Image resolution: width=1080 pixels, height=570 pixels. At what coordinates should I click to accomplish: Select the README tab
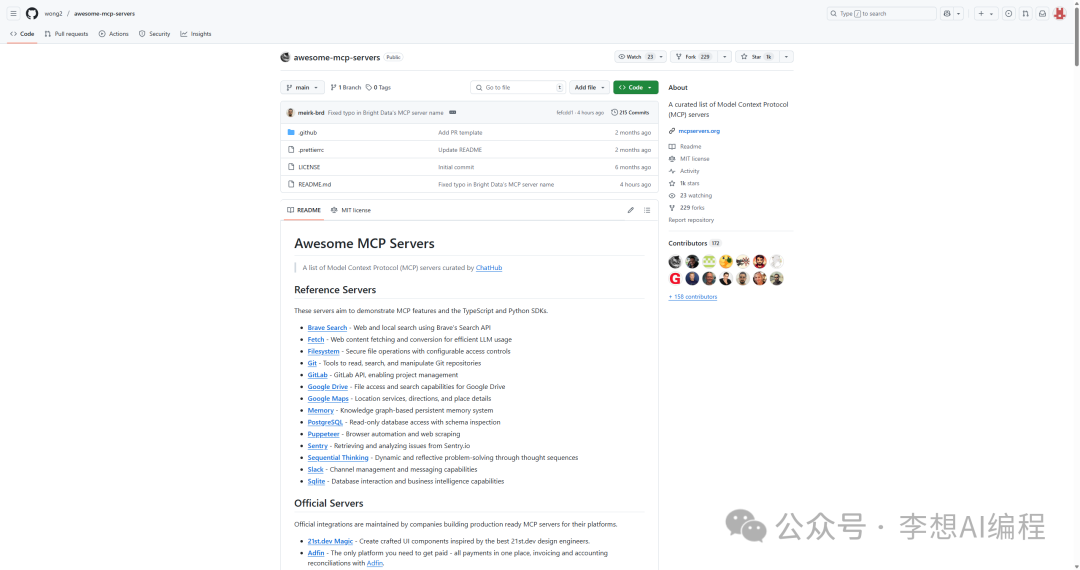[304, 210]
